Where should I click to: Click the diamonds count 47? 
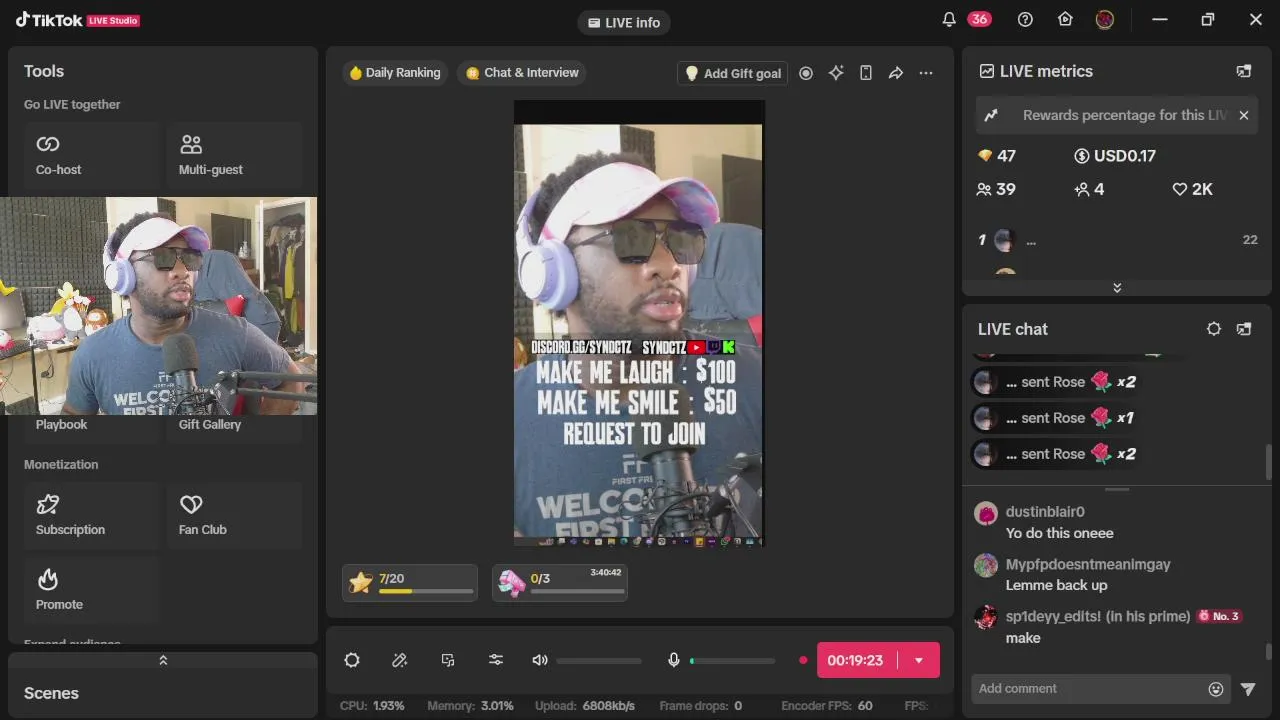click(997, 156)
